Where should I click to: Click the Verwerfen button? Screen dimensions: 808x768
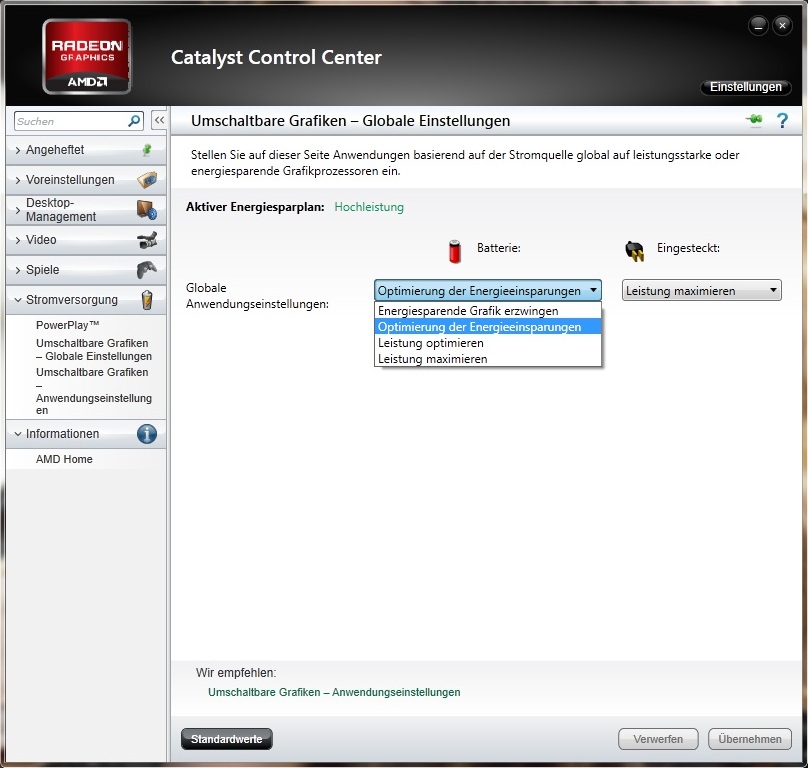658,739
